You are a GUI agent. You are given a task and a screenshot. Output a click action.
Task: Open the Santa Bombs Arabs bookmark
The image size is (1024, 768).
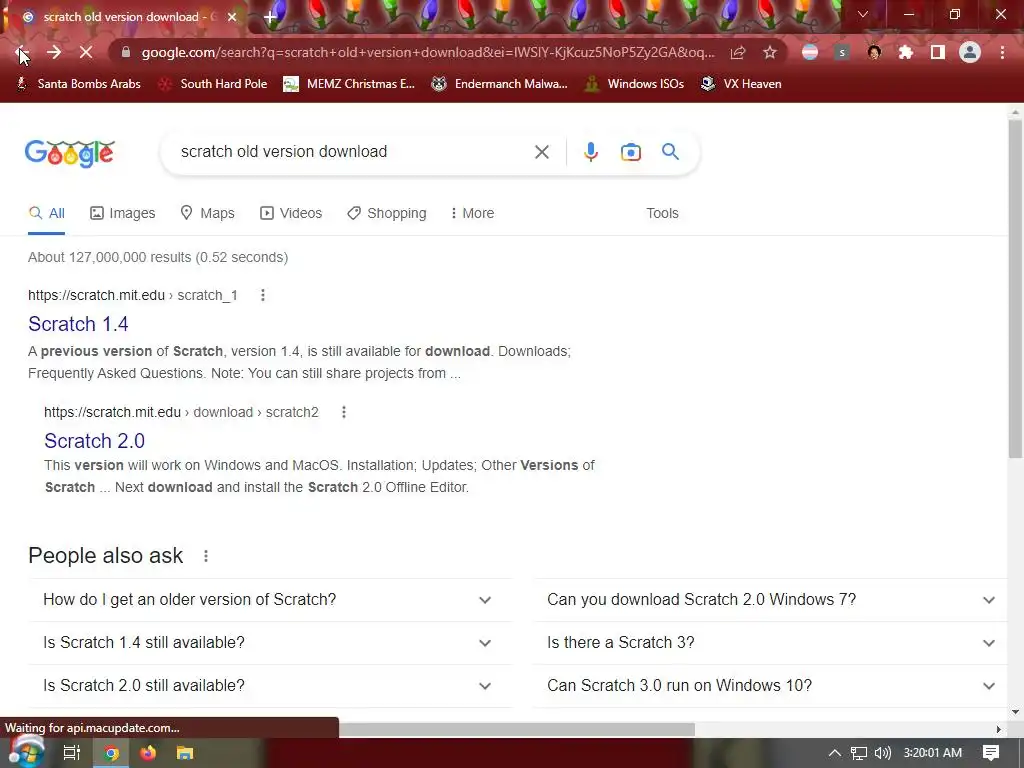tap(78, 84)
